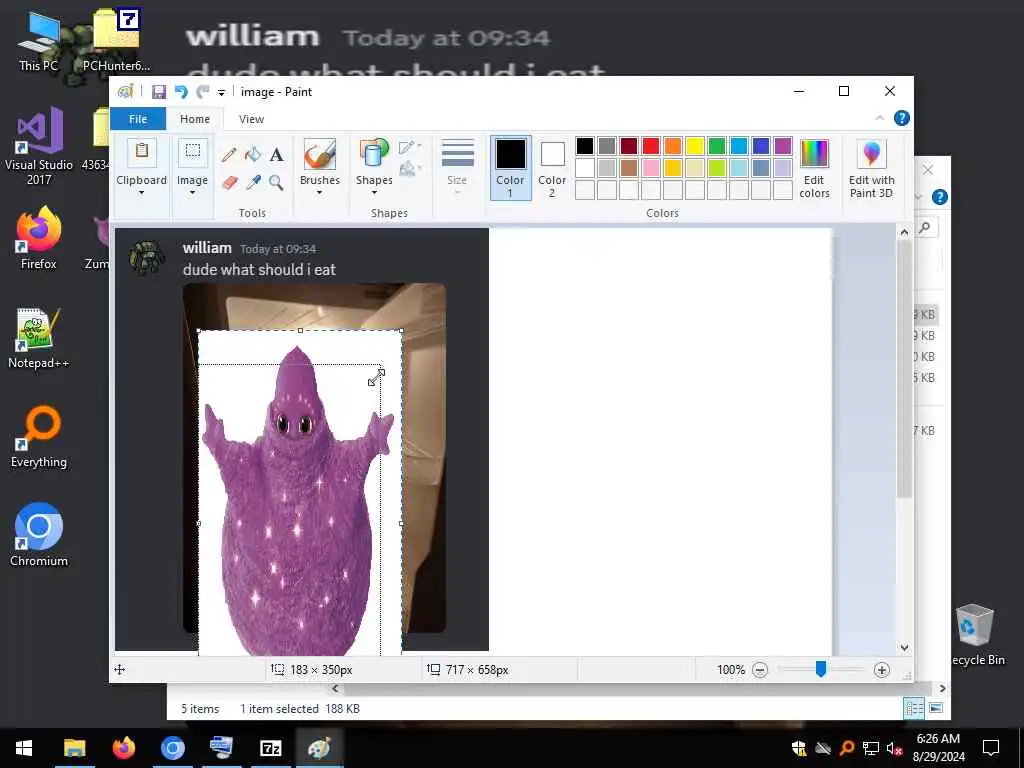
Task: Select the Eraser tool
Action: click(230, 182)
